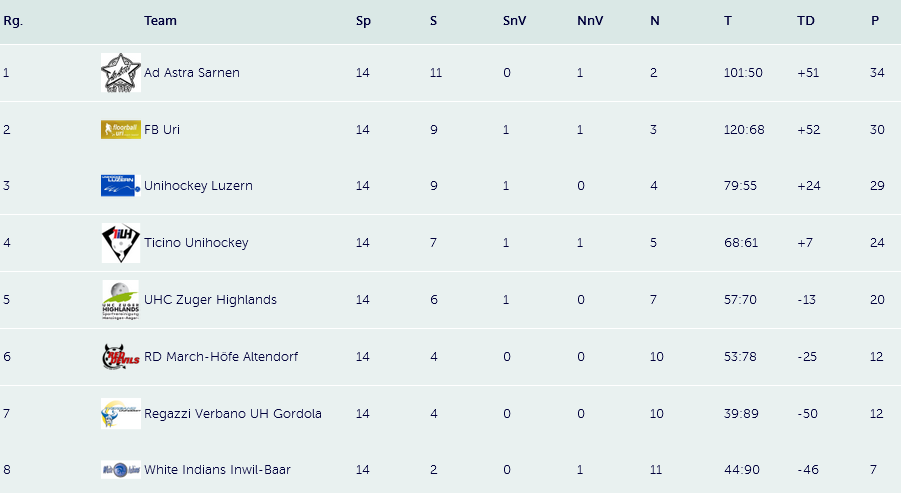Viewport: 901px width, 493px height.
Task: Click the Rg. rank column header
Action: [x=13, y=21]
